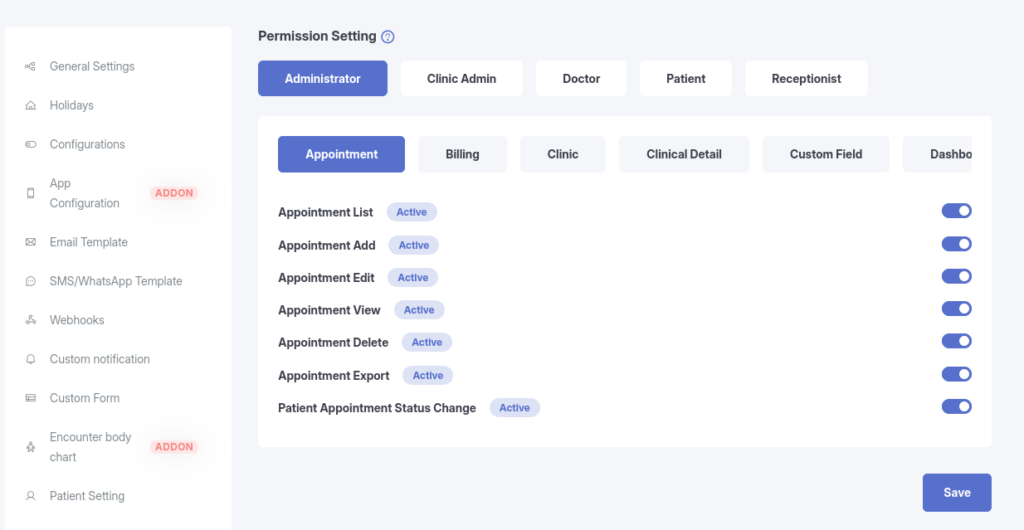Click the Holidays home icon
The height and width of the screenshot is (530, 1024).
(x=30, y=106)
